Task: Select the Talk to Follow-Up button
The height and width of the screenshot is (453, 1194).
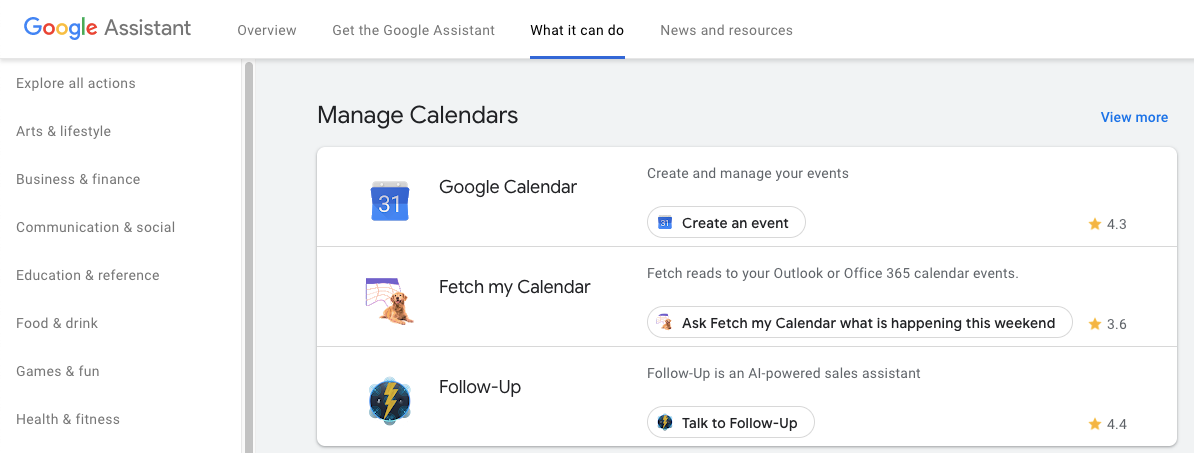Action: tap(731, 423)
